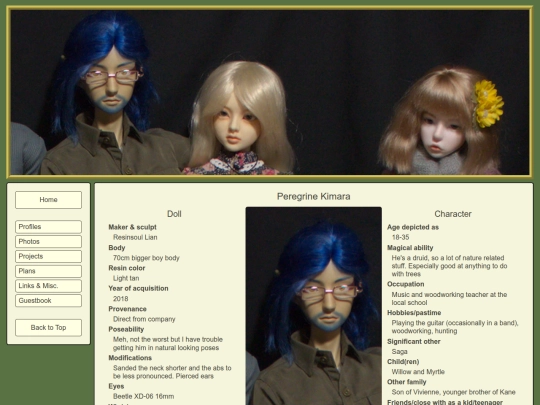Open the Projects section
Viewport: 540px width, 405px height.
click(48, 256)
